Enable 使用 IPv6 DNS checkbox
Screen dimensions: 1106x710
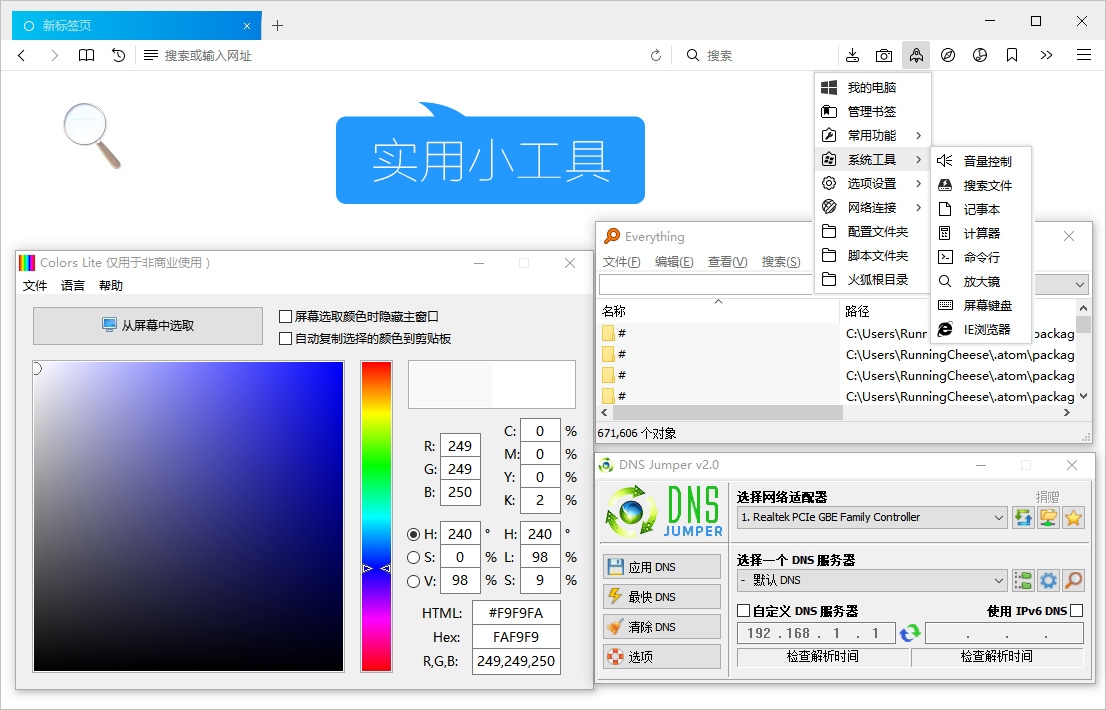(1073, 610)
